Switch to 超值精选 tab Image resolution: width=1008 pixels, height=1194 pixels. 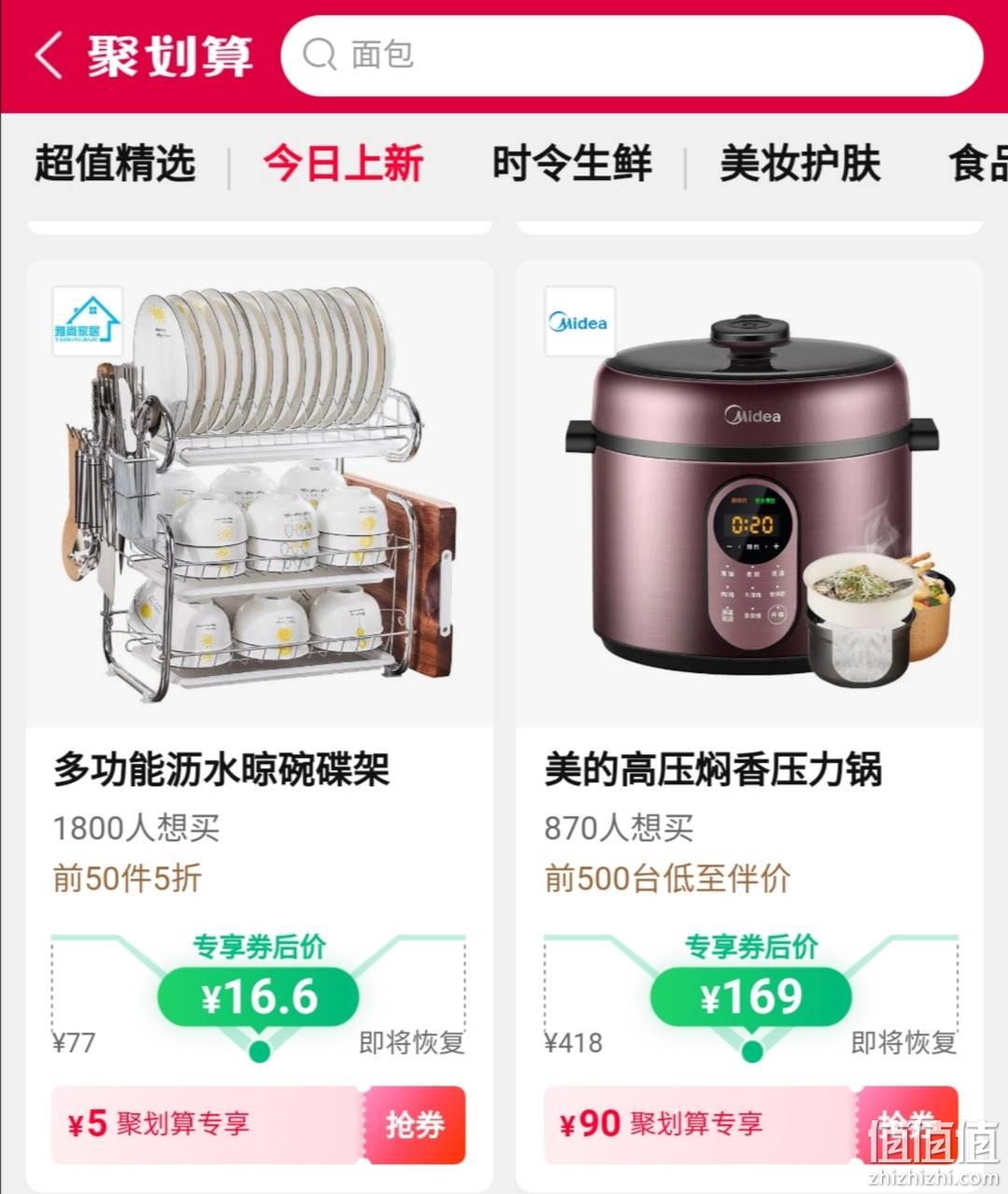point(115,163)
